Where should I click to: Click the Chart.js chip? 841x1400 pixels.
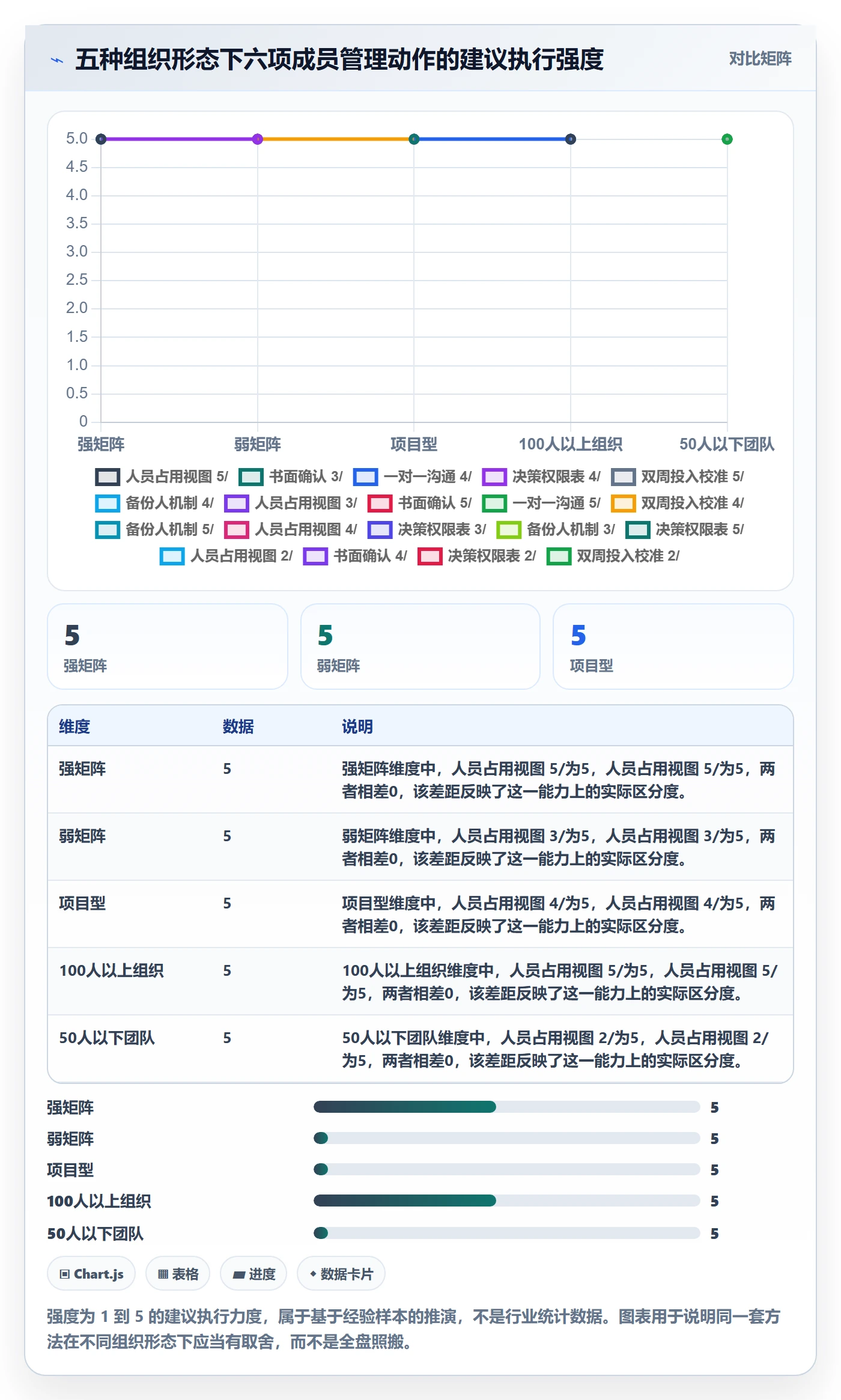click(91, 1274)
